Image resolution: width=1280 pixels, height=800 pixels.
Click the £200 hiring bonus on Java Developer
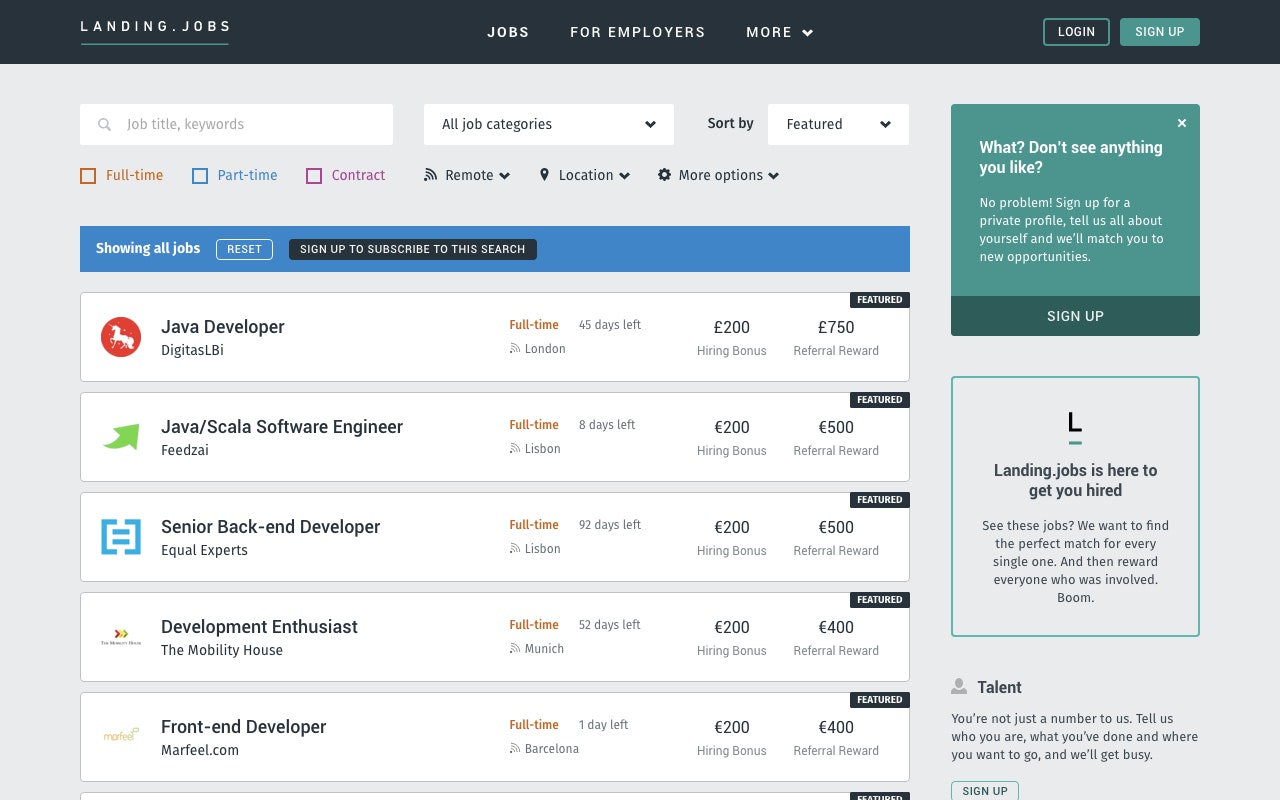732,327
